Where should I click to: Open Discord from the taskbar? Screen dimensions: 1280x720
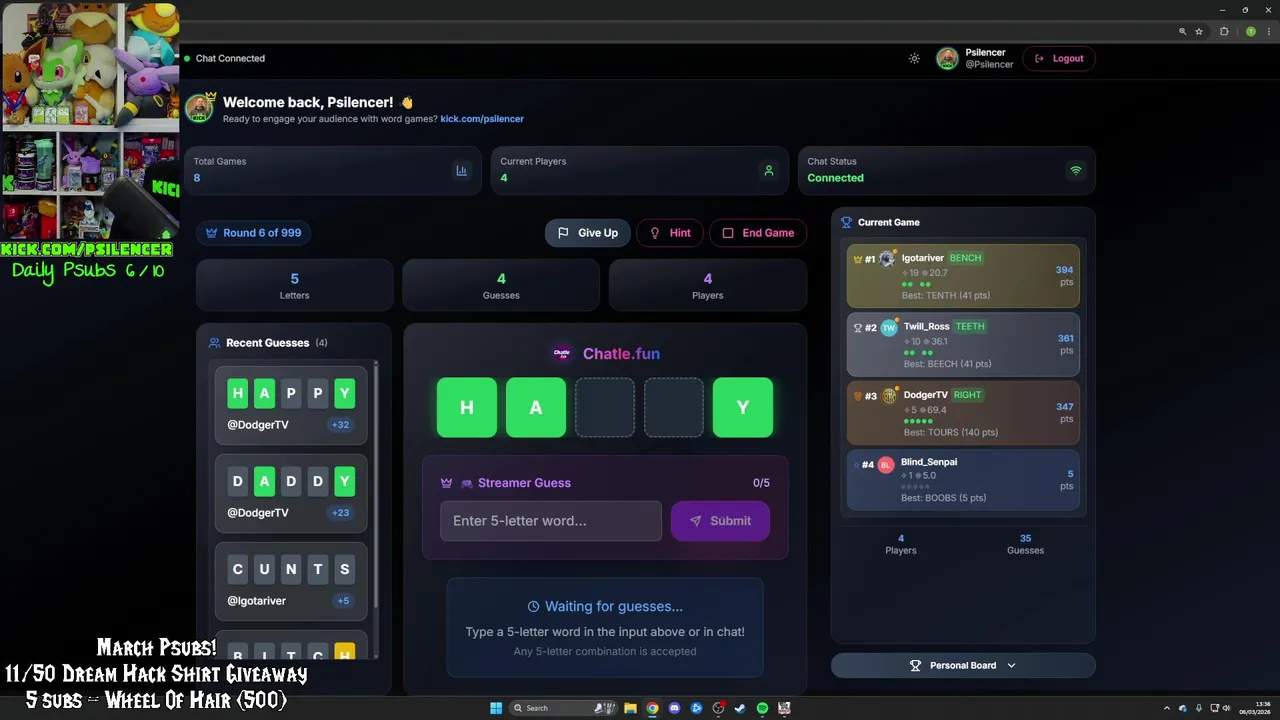pyautogui.click(x=674, y=708)
